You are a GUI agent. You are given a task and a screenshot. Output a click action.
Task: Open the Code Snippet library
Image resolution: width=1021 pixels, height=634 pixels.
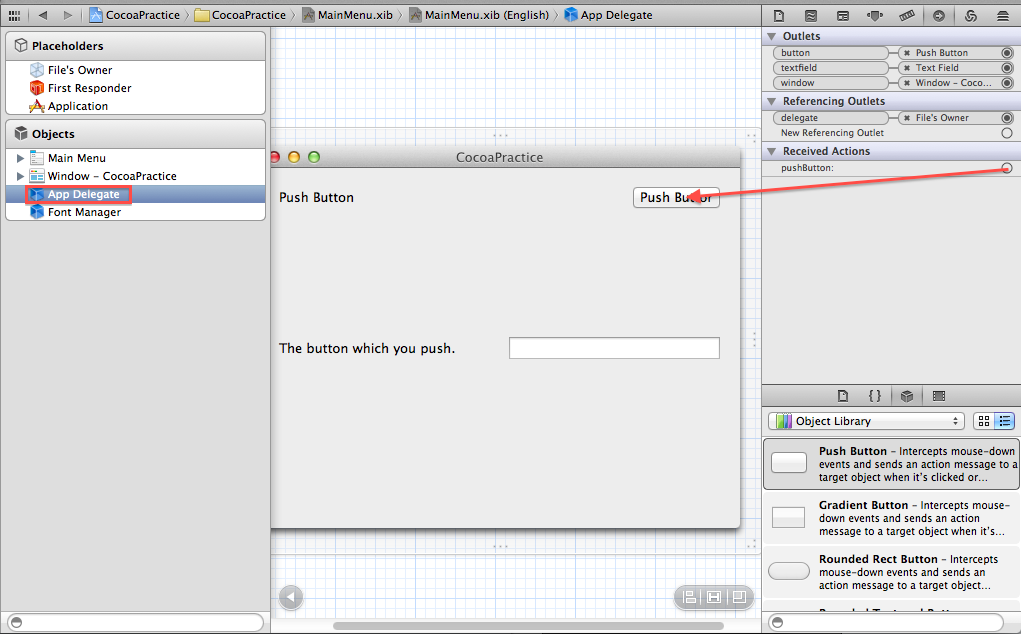pyautogui.click(x=874, y=396)
